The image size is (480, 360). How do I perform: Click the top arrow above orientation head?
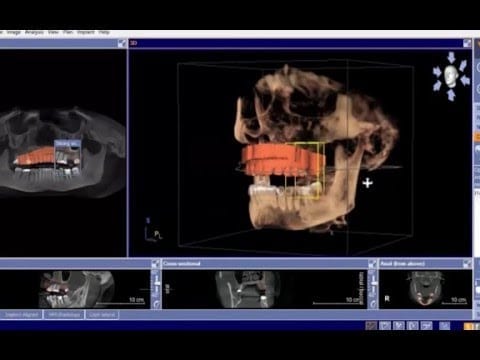451,57
